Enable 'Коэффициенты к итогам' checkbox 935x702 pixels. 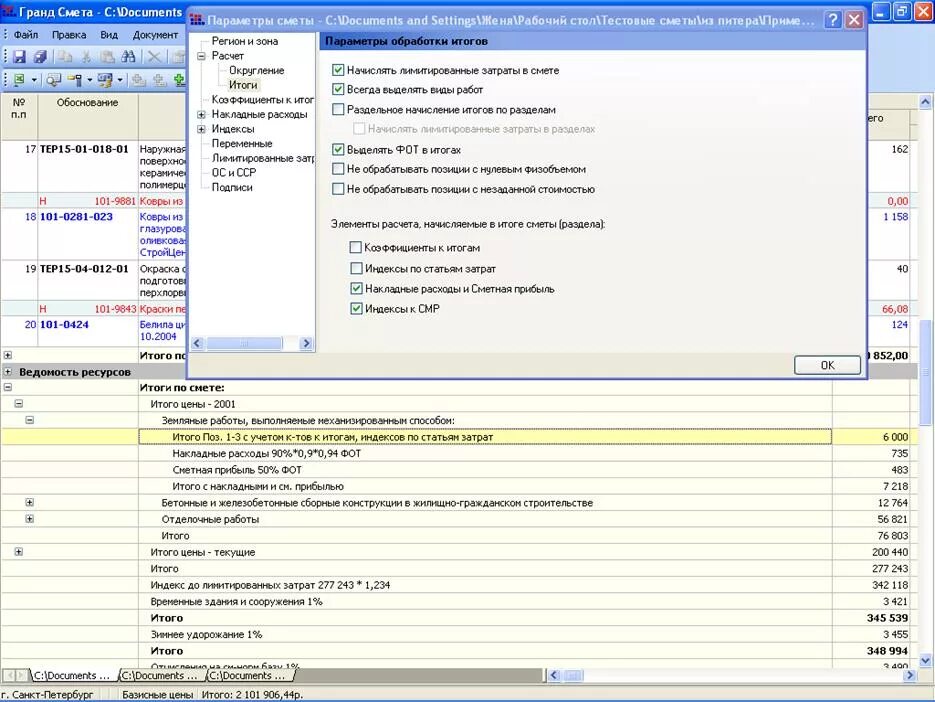point(356,247)
